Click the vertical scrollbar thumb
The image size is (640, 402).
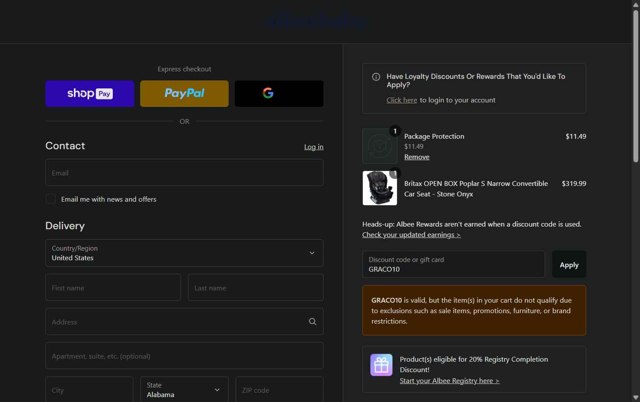tap(636, 87)
